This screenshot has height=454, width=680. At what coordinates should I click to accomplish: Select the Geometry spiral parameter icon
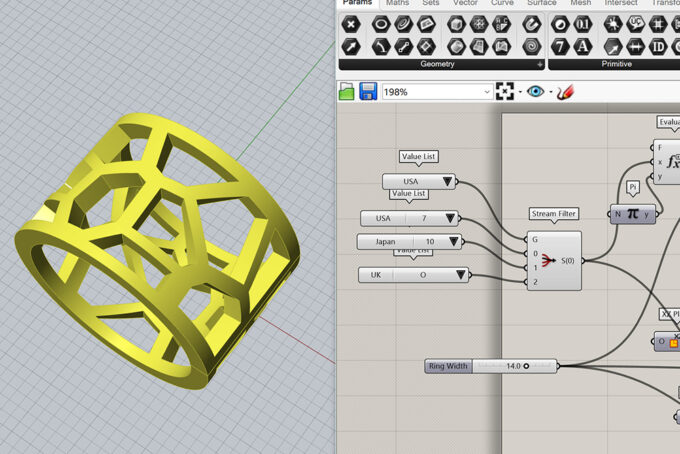click(532, 46)
